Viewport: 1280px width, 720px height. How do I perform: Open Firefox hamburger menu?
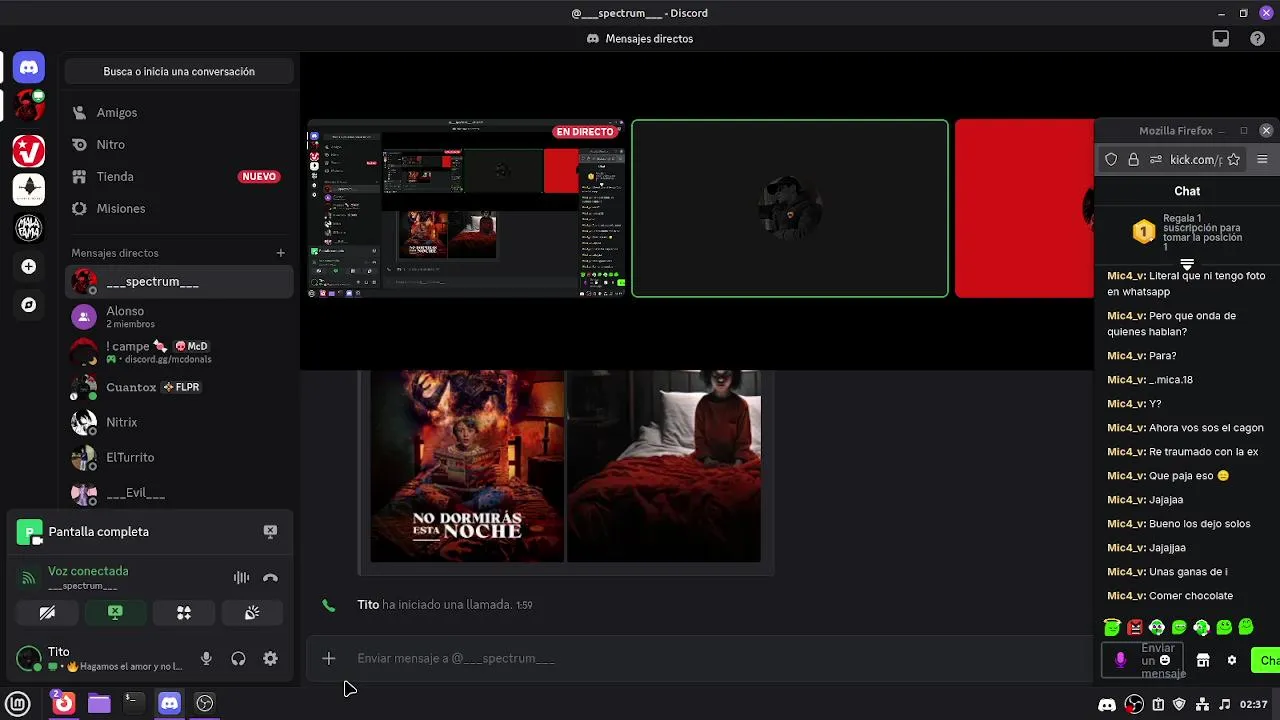click(x=1262, y=159)
